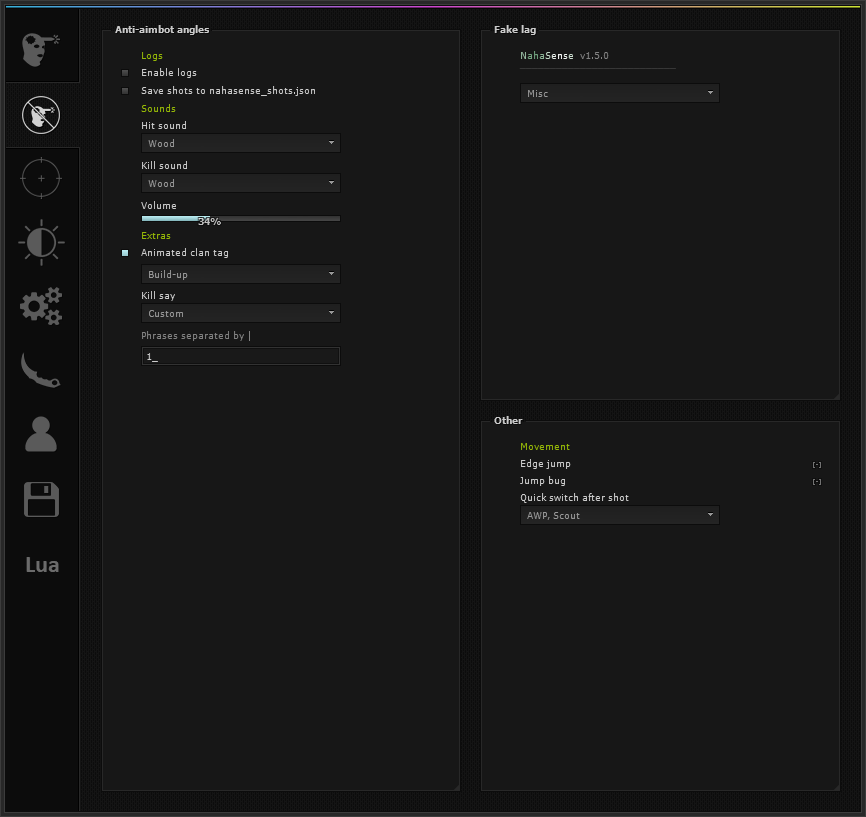Click the kill say phrases input field
Image resolution: width=866 pixels, height=817 pixels.
241,356
